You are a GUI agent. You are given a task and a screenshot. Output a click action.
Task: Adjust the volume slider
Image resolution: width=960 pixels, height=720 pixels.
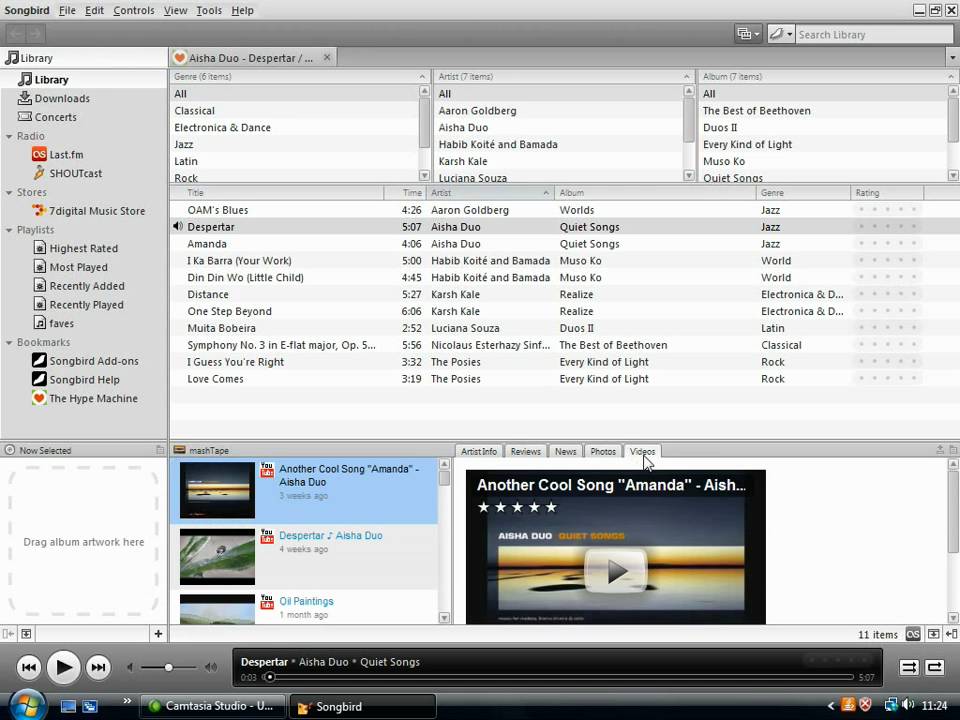point(168,667)
